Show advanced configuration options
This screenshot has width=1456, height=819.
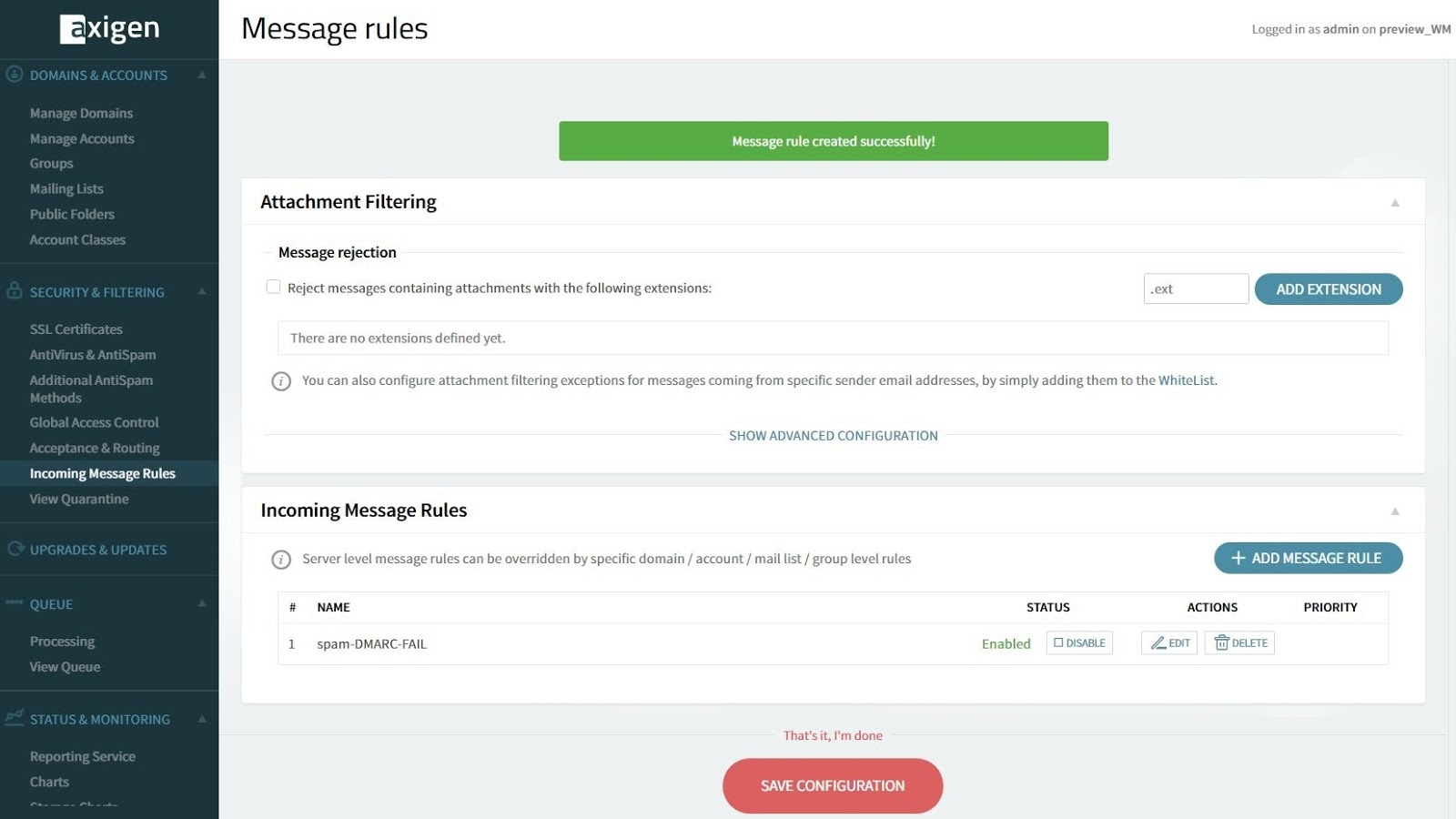[x=833, y=436]
